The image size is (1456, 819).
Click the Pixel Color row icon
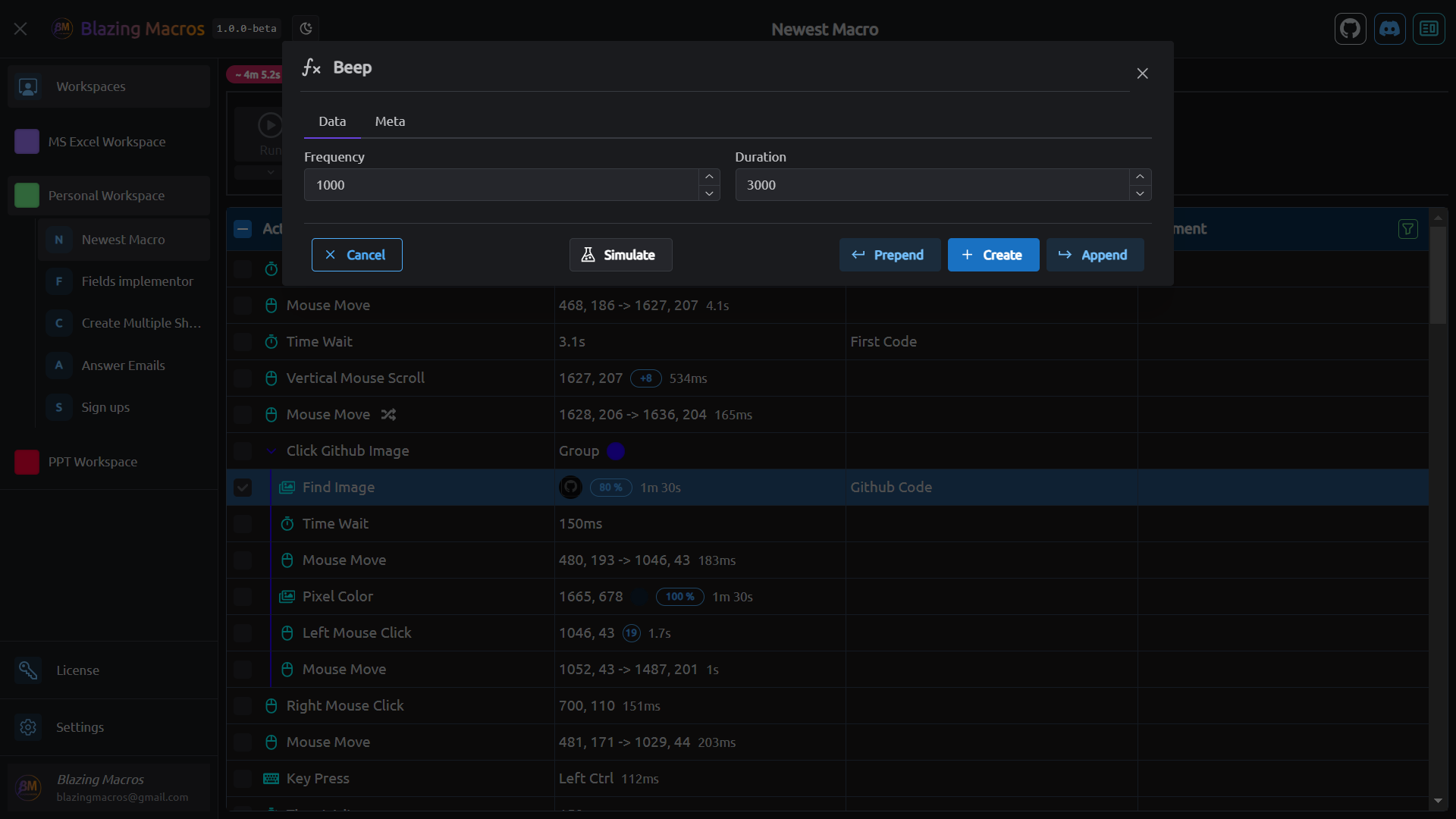[287, 597]
